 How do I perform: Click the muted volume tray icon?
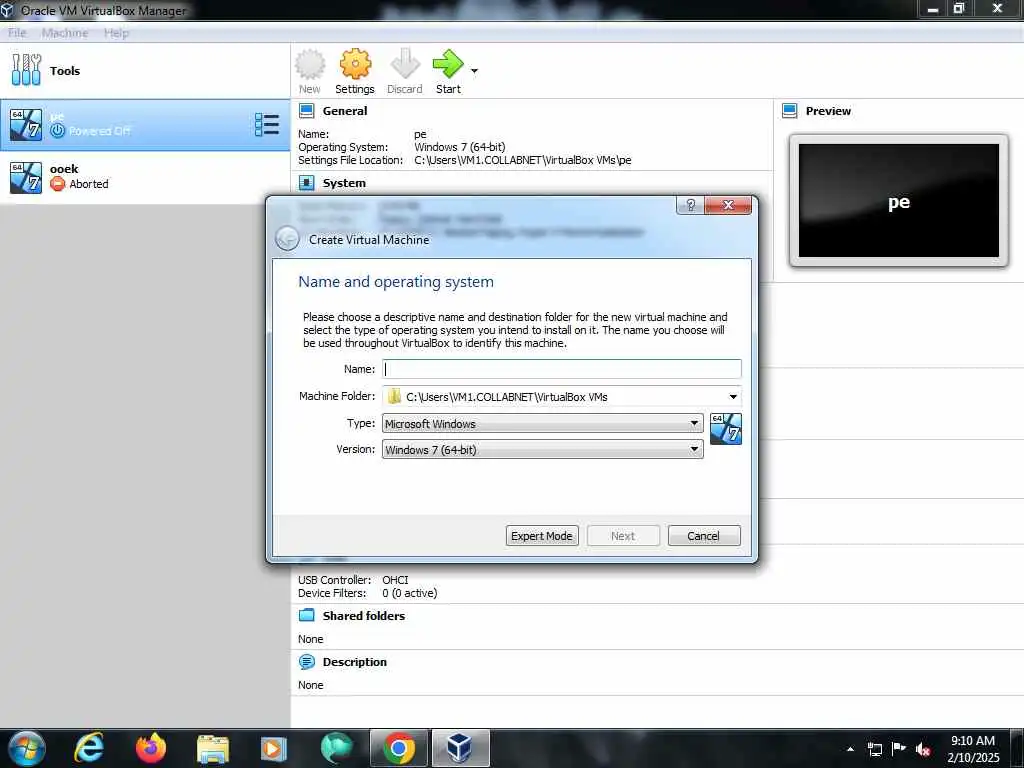click(x=923, y=749)
